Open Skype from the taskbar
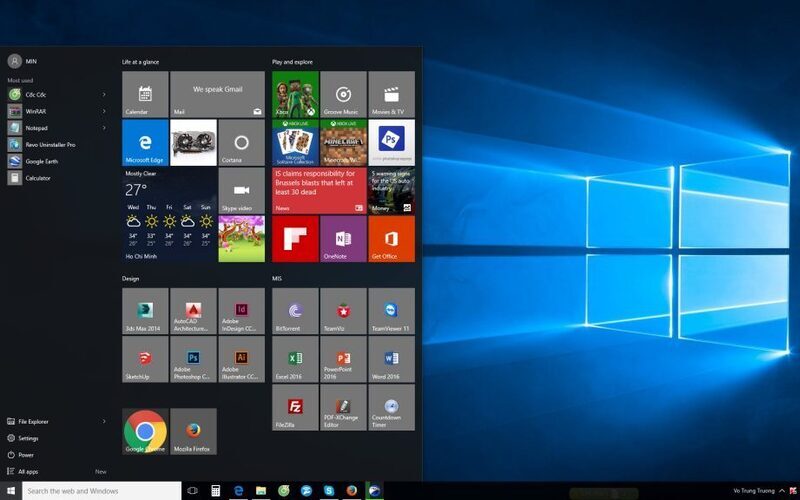The height and width of the screenshot is (500, 800). (x=329, y=491)
